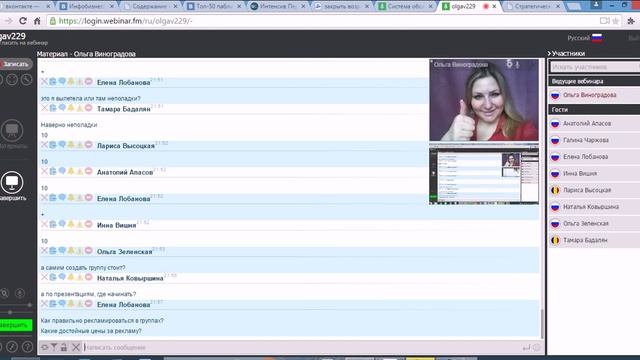Select guest Инна Вишня in participants list
Viewport: 640px width, 360px height.
(x=594, y=173)
